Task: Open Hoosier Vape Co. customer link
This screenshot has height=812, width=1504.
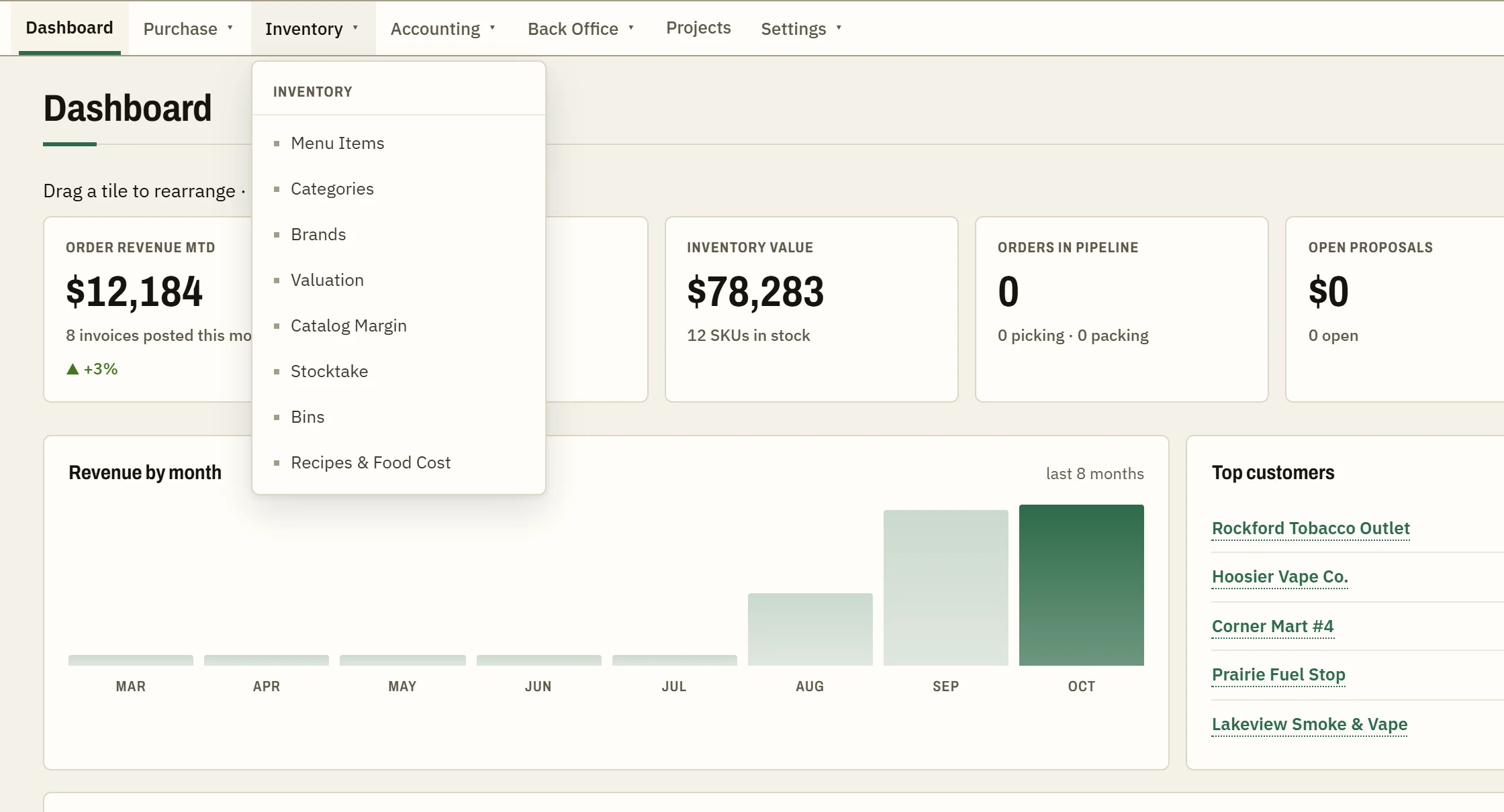Action: coord(1280,576)
